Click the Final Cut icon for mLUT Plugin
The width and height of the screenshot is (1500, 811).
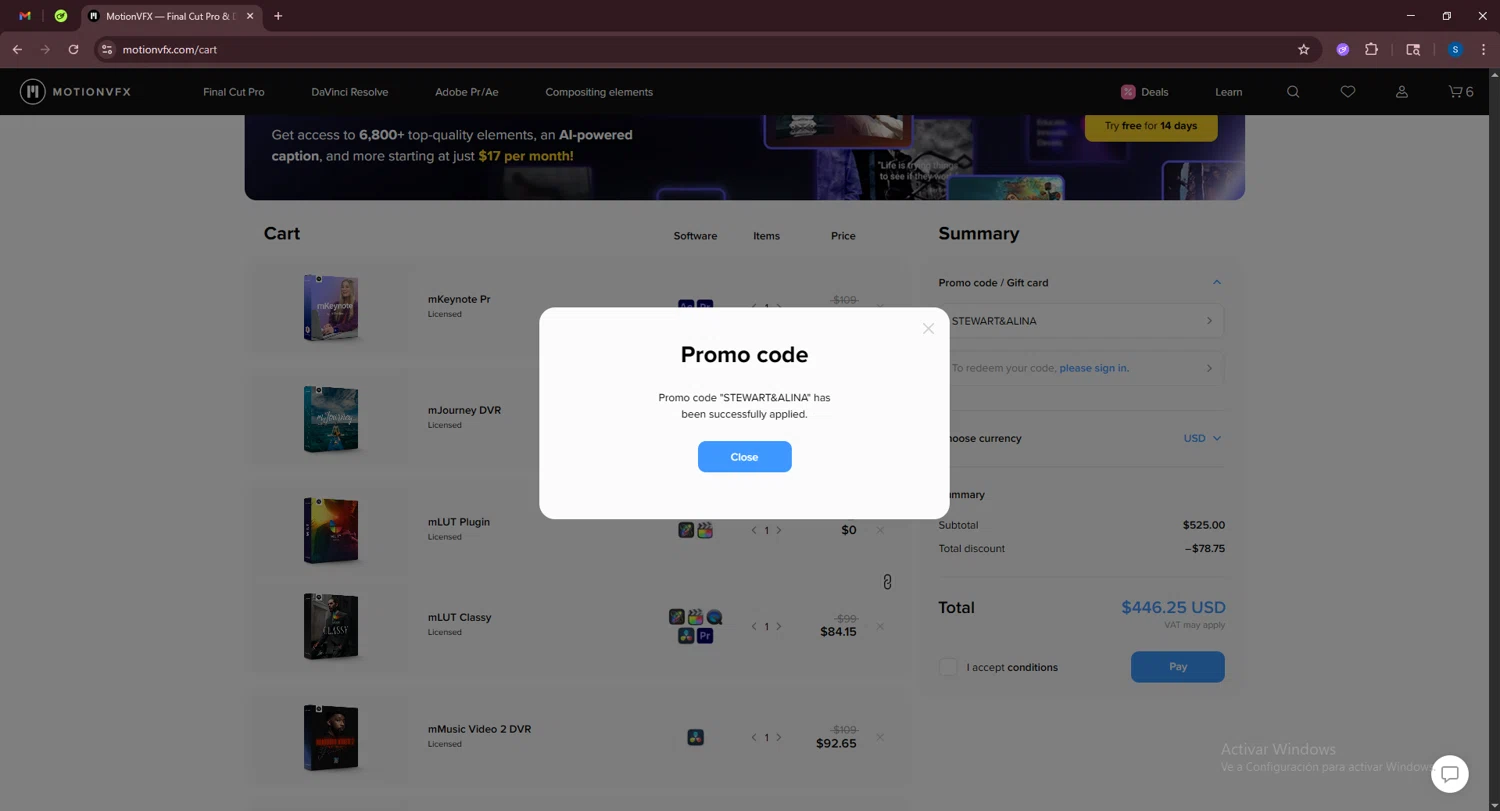pyautogui.click(x=705, y=530)
